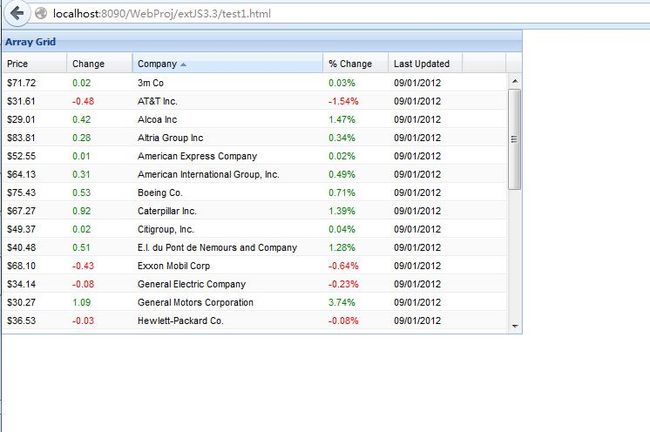Screen dimensions: 650x432
Task: Click the $52.55 price cell
Action: click(22, 156)
